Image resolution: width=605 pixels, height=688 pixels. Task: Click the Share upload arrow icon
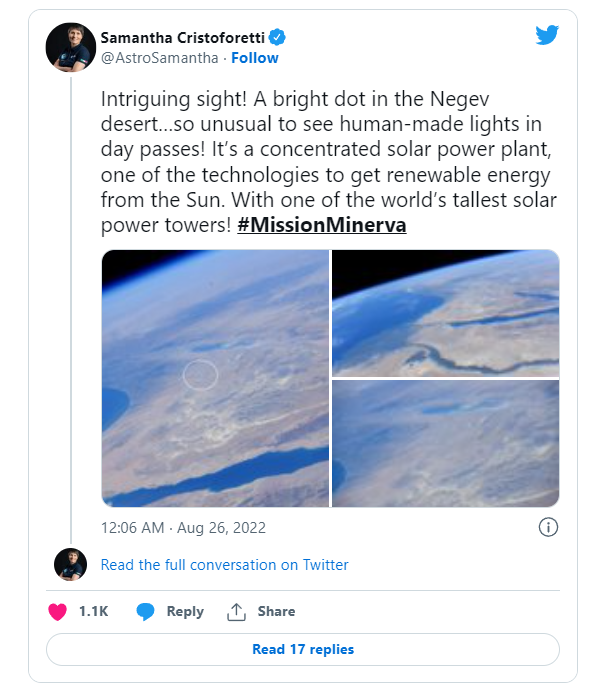pos(237,611)
